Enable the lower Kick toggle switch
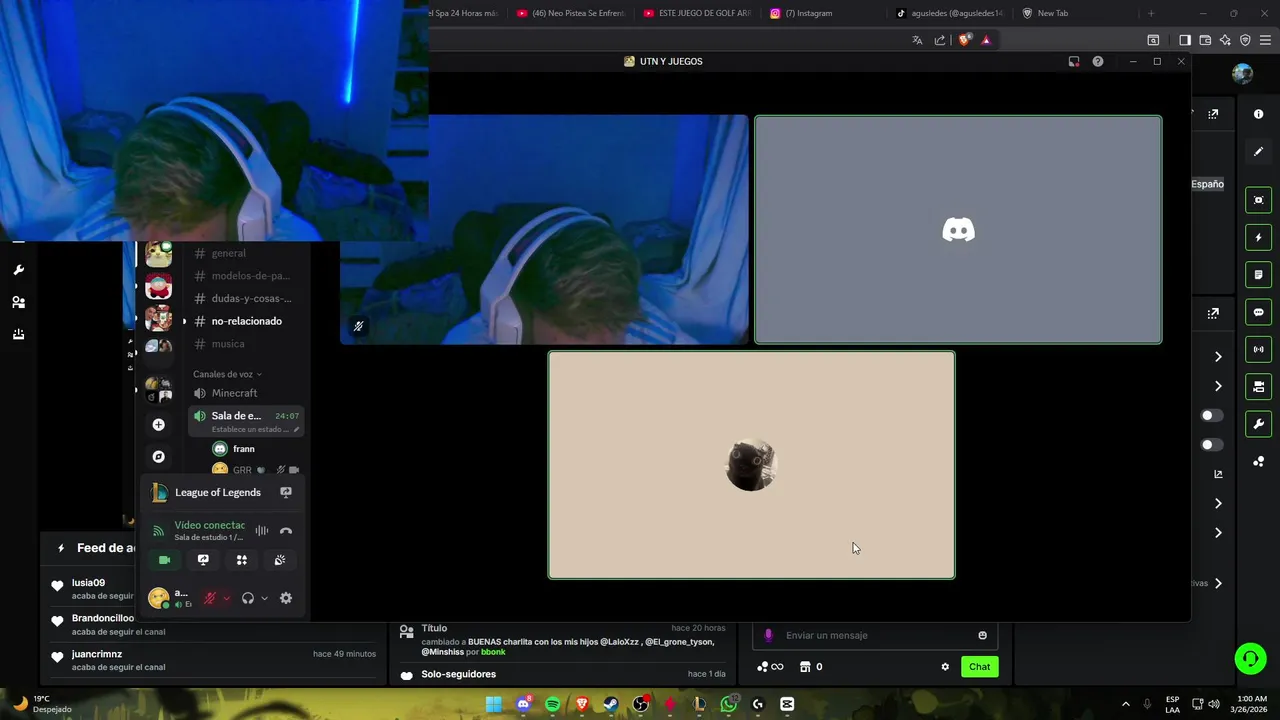This screenshot has height=720, width=1280. tap(1211, 445)
